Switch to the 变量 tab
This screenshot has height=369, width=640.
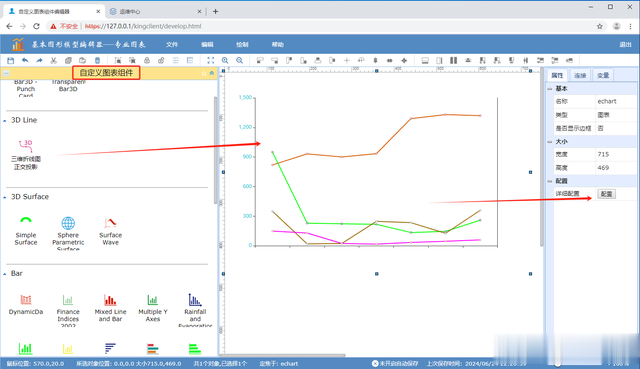tap(603, 75)
